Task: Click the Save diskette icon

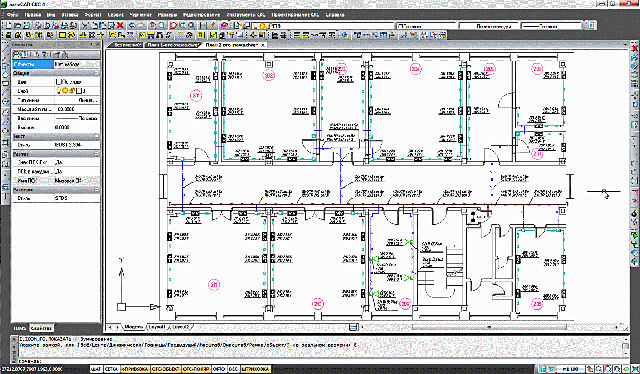Action: pyautogui.click(x=27, y=25)
